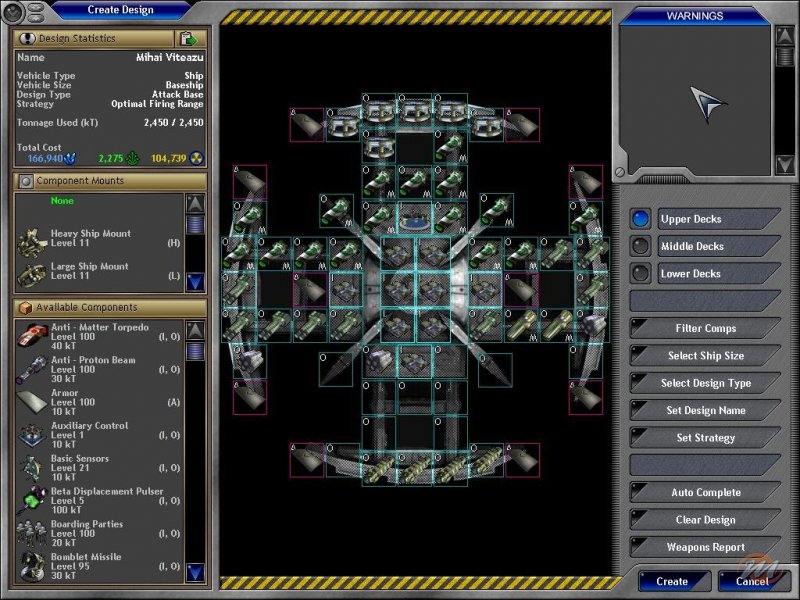Image resolution: width=800 pixels, height=600 pixels.
Task: Open Select Ship Size chooser
Action: pos(704,356)
